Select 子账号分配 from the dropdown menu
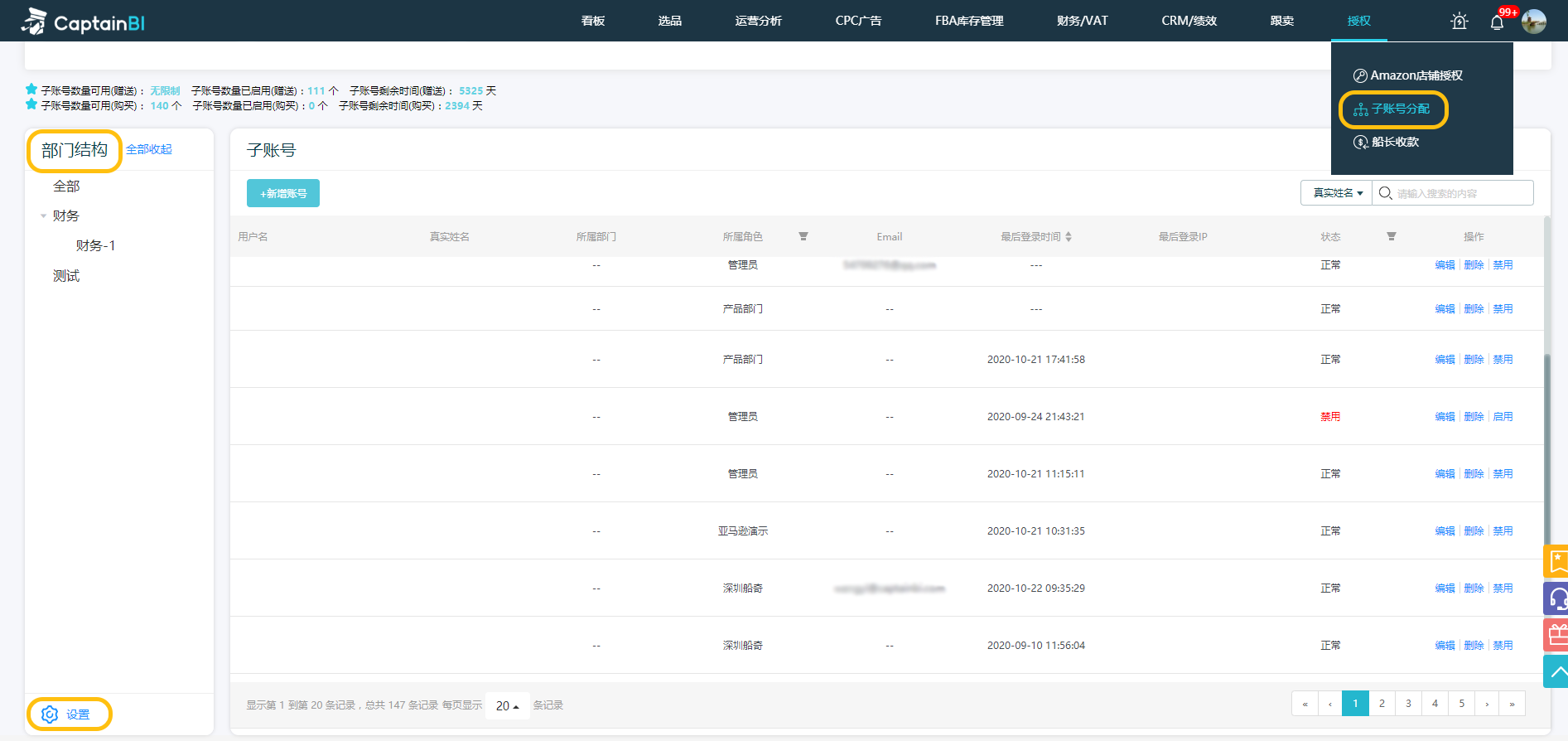 tap(1401, 109)
